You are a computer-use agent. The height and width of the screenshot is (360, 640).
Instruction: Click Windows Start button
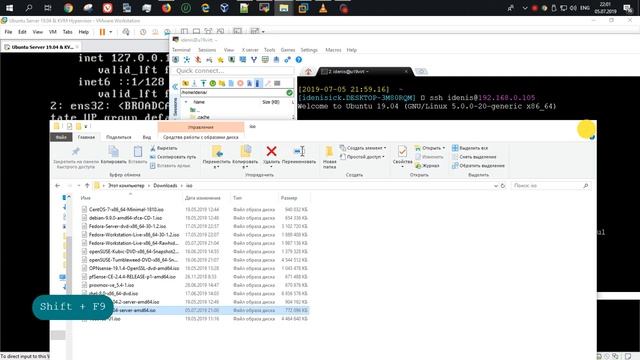tap(9, 8)
